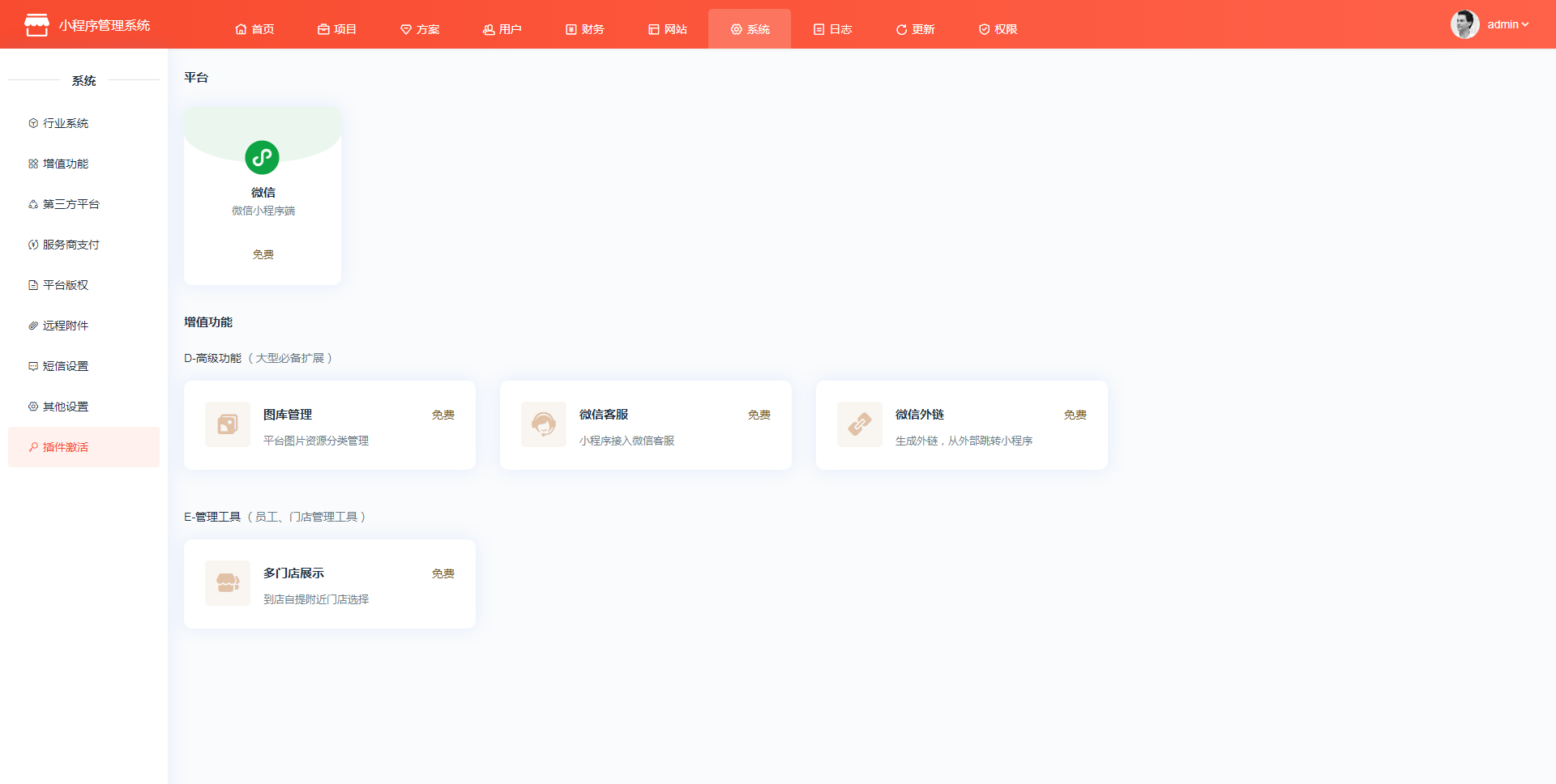Click the finance icon beside 财务
1556x784 pixels.
(x=571, y=29)
